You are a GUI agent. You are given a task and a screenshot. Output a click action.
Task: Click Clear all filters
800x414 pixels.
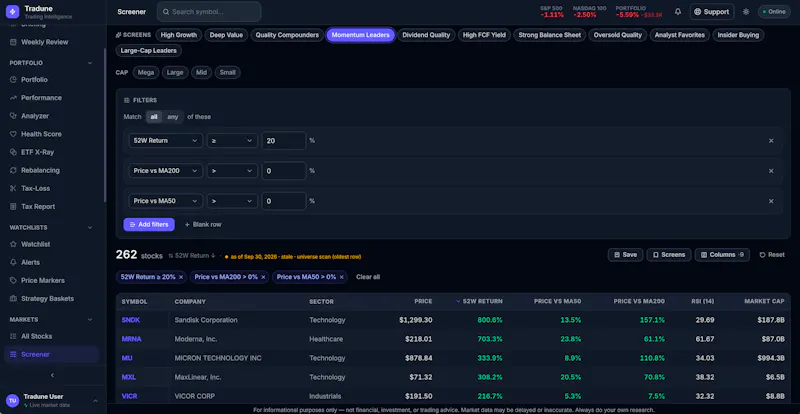(368, 277)
